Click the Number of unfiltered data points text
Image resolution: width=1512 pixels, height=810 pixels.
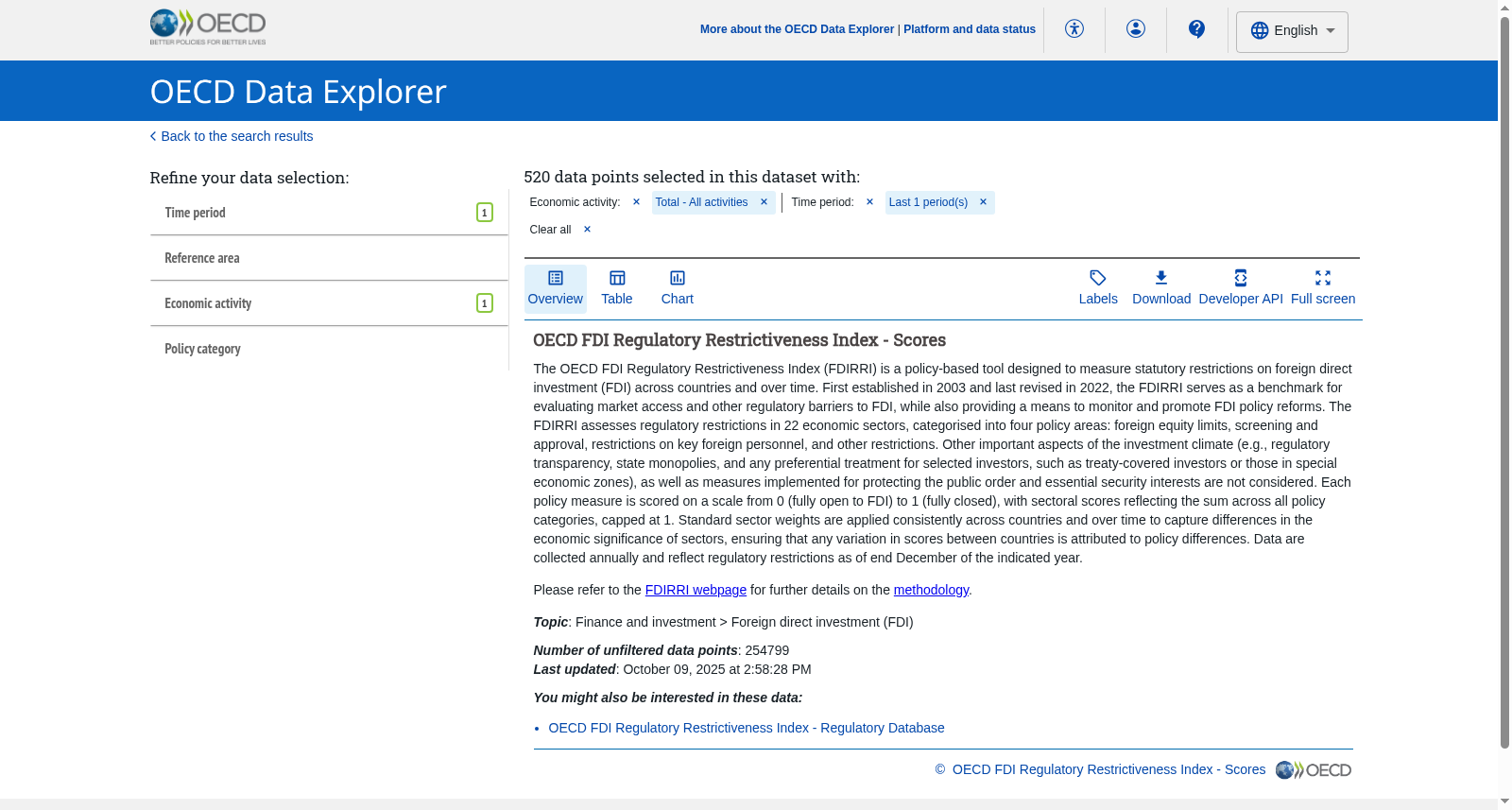661,650
